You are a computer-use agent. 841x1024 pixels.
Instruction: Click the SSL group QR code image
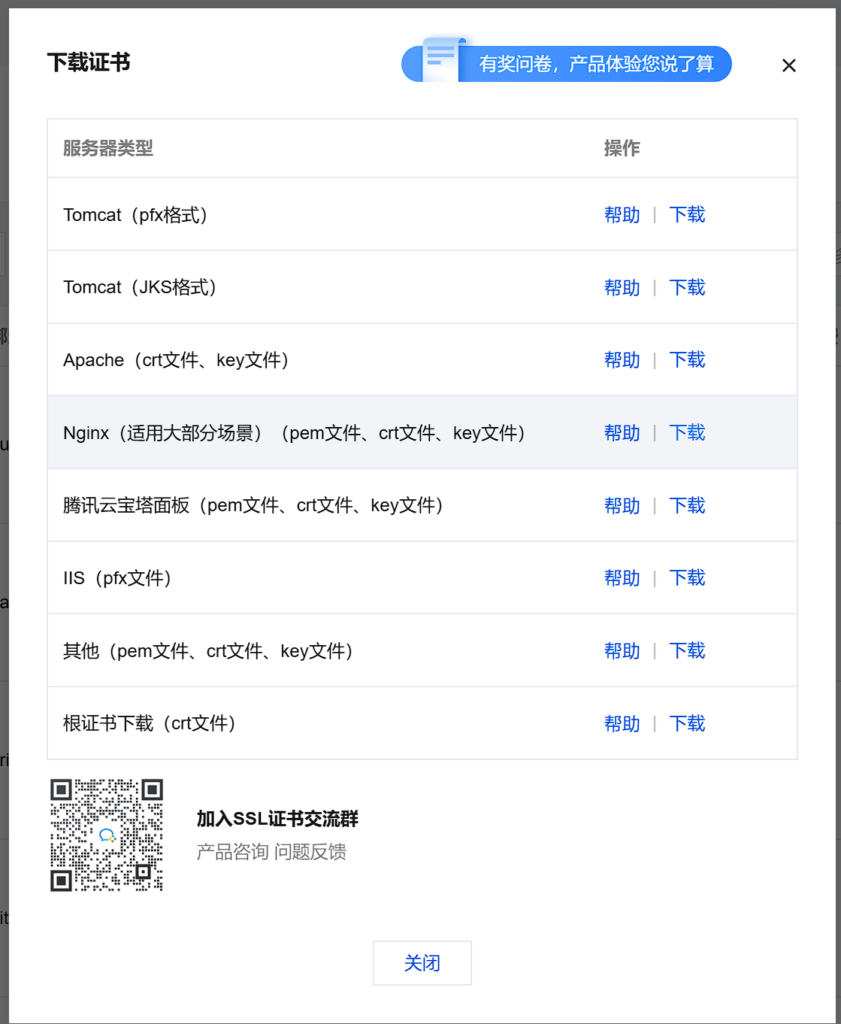[106, 835]
